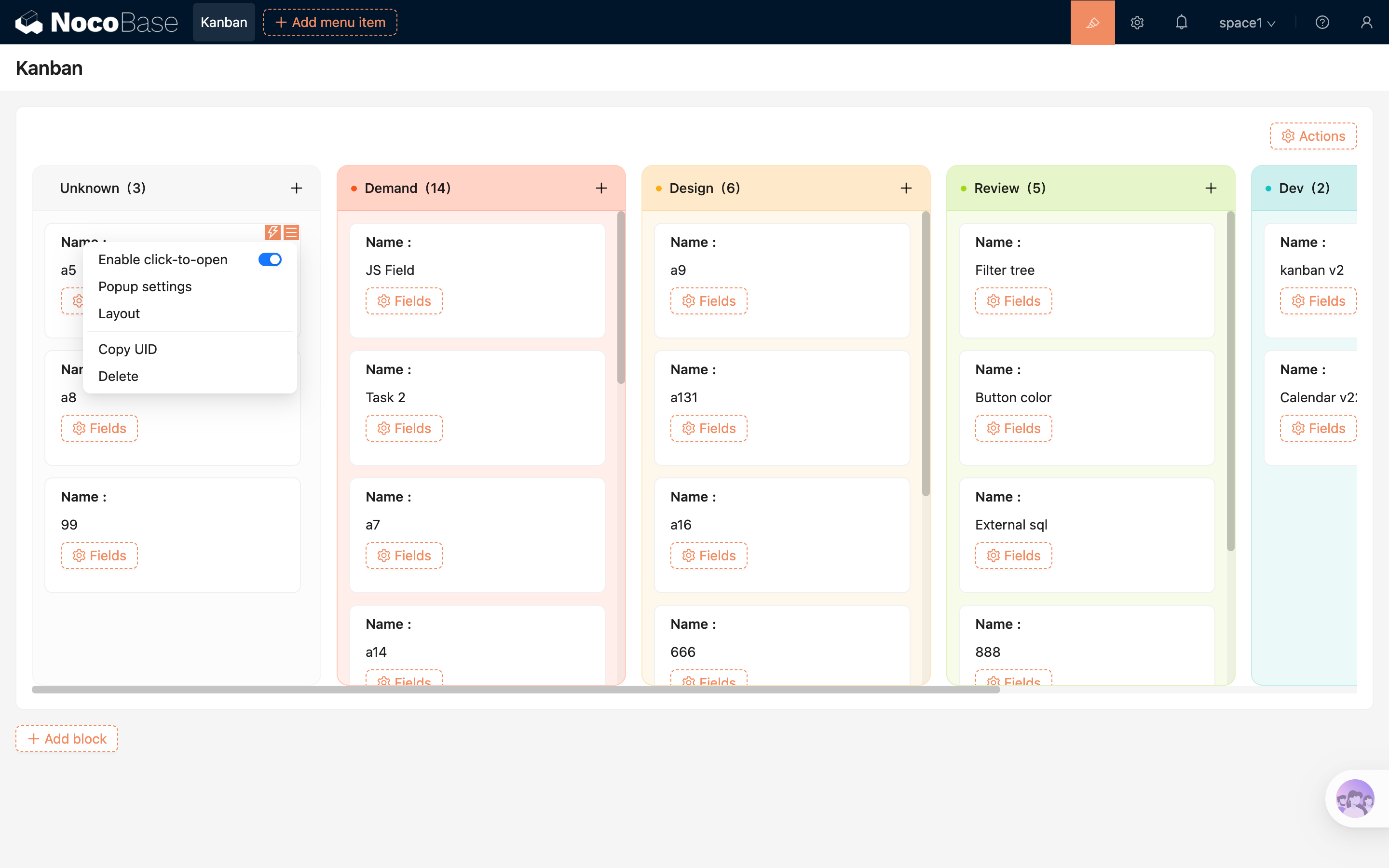Toggle the Enable click-to-open switch
Viewport: 1389px width, 868px height.
270,259
